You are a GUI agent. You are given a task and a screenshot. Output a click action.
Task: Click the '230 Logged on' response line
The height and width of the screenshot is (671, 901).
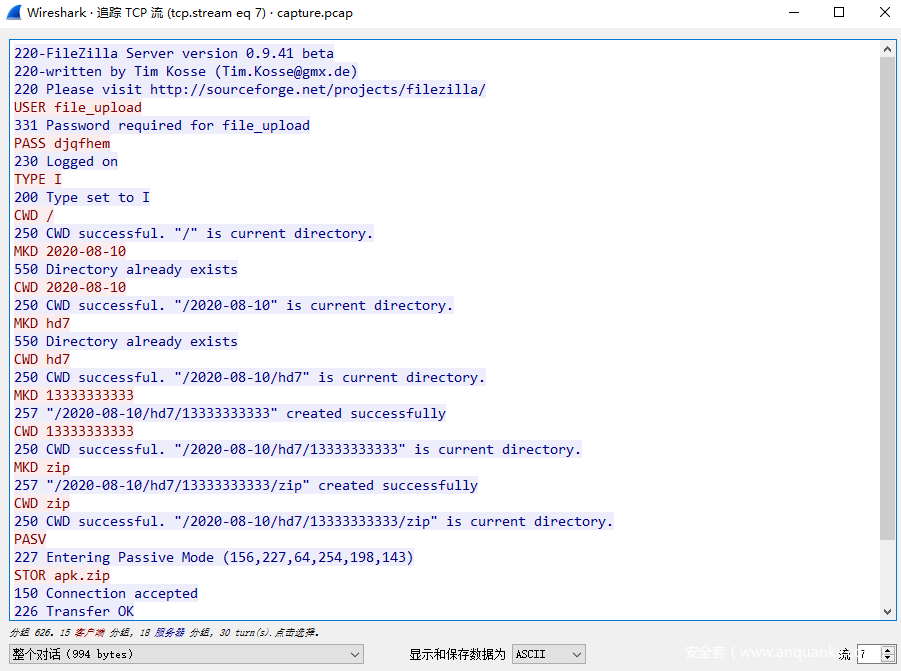66,161
